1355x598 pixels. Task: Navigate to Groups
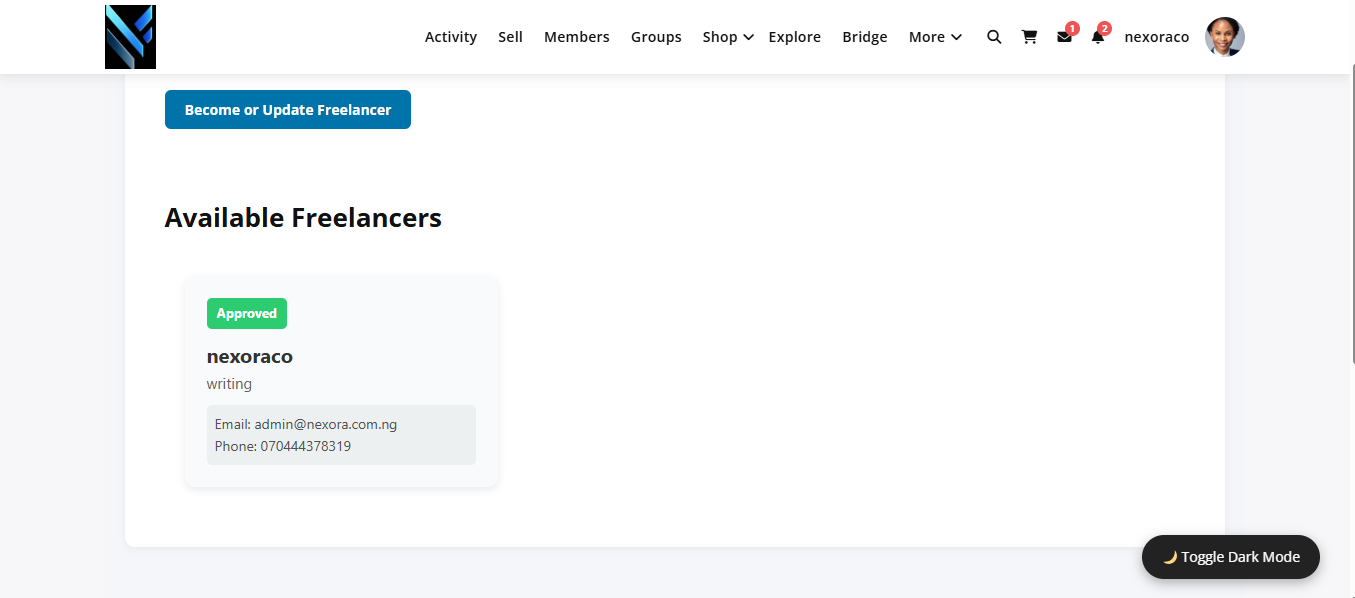(656, 37)
